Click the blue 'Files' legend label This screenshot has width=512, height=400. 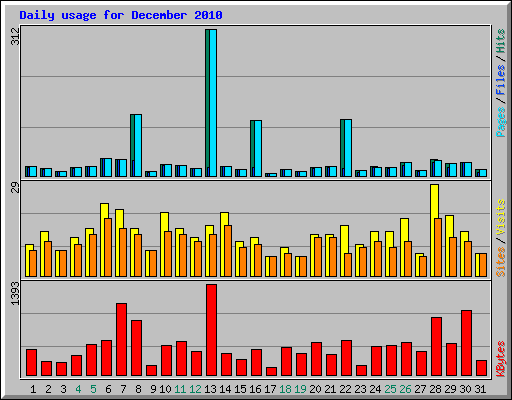pos(500,79)
